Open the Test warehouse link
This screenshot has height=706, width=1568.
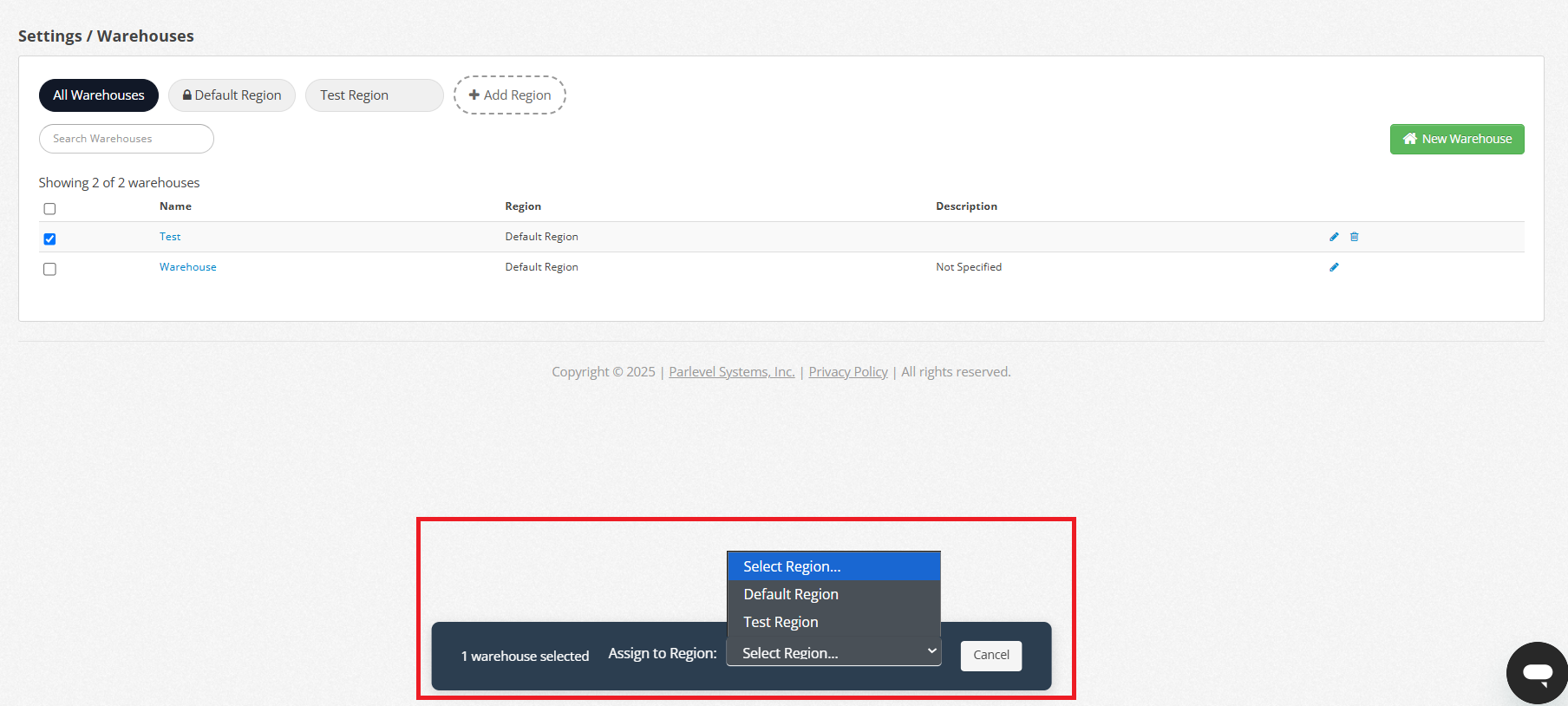pyautogui.click(x=170, y=237)
